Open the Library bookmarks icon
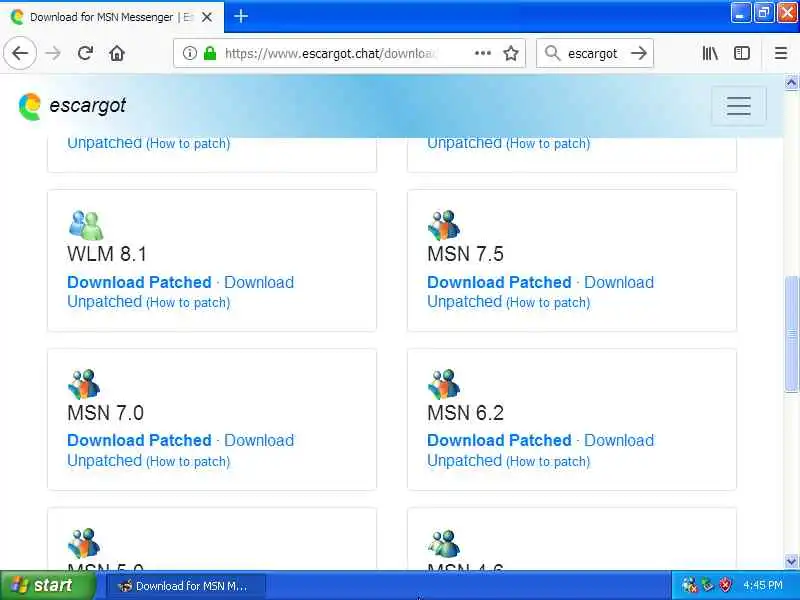This screenshot has height=600, width=800. 710,53
